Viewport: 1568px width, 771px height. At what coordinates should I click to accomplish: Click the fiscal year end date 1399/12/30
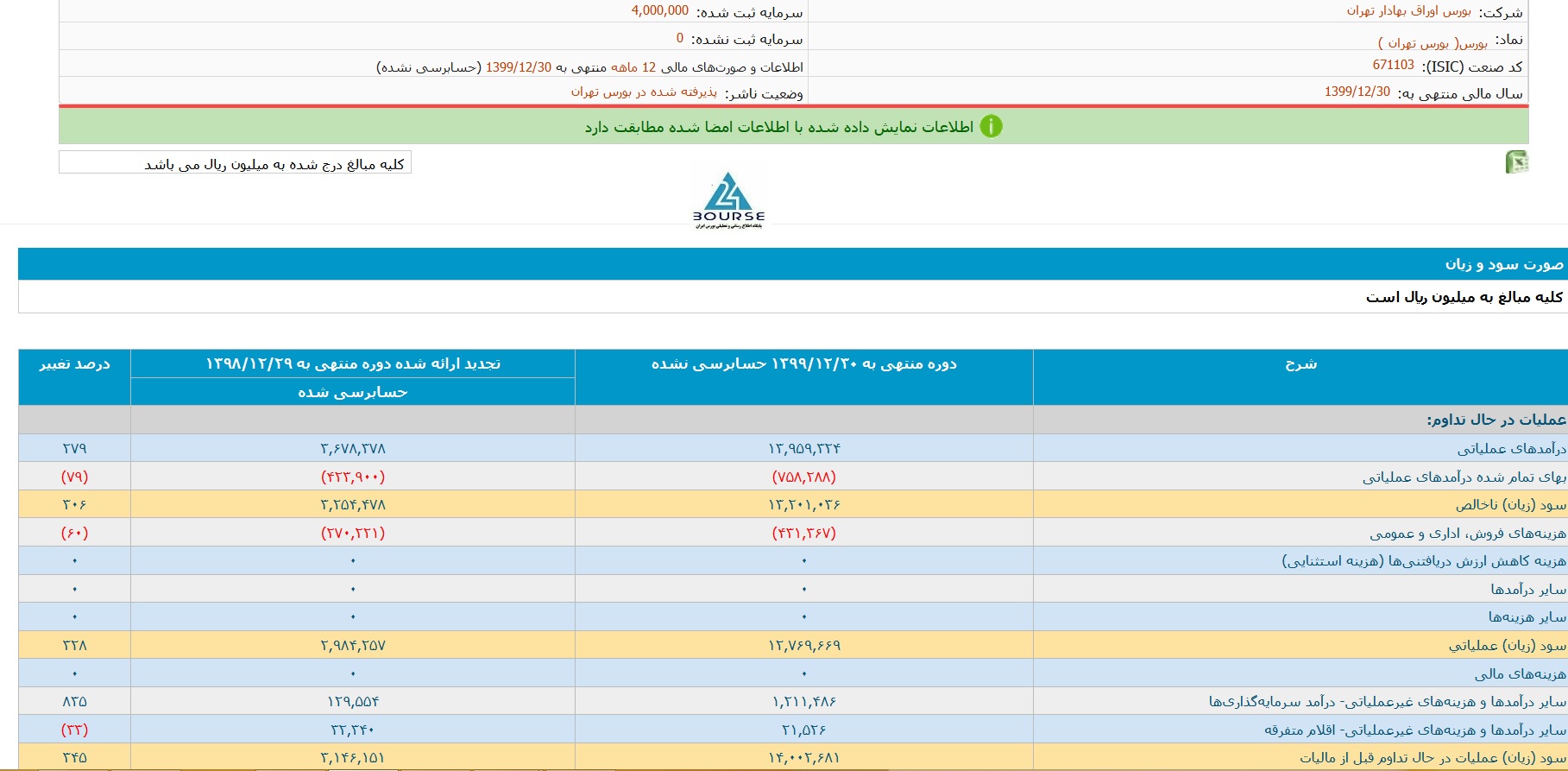click(x=1357, y=92)
